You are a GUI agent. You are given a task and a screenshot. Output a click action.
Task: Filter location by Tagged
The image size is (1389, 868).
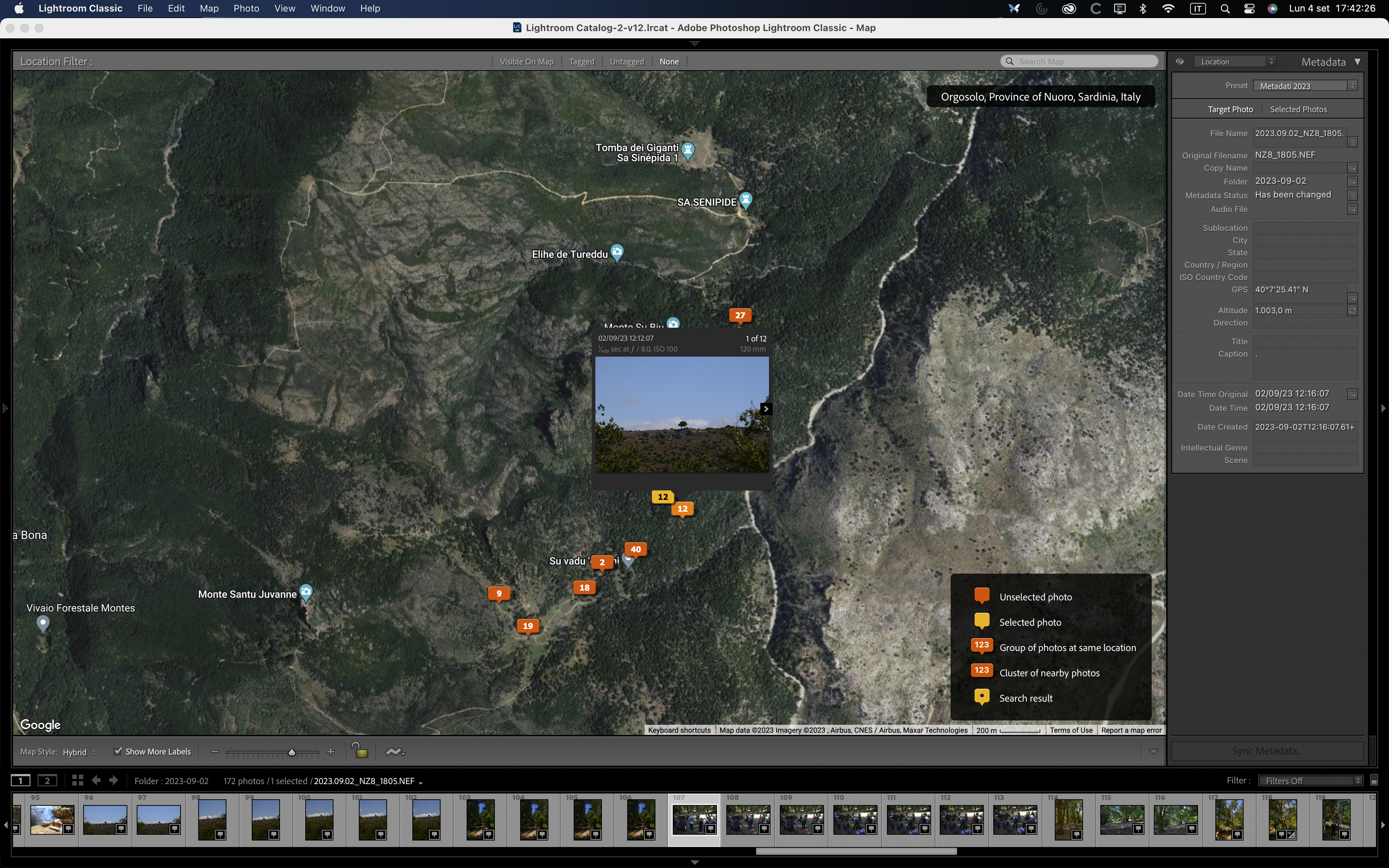pyautogui.click(x=581, y=61)
